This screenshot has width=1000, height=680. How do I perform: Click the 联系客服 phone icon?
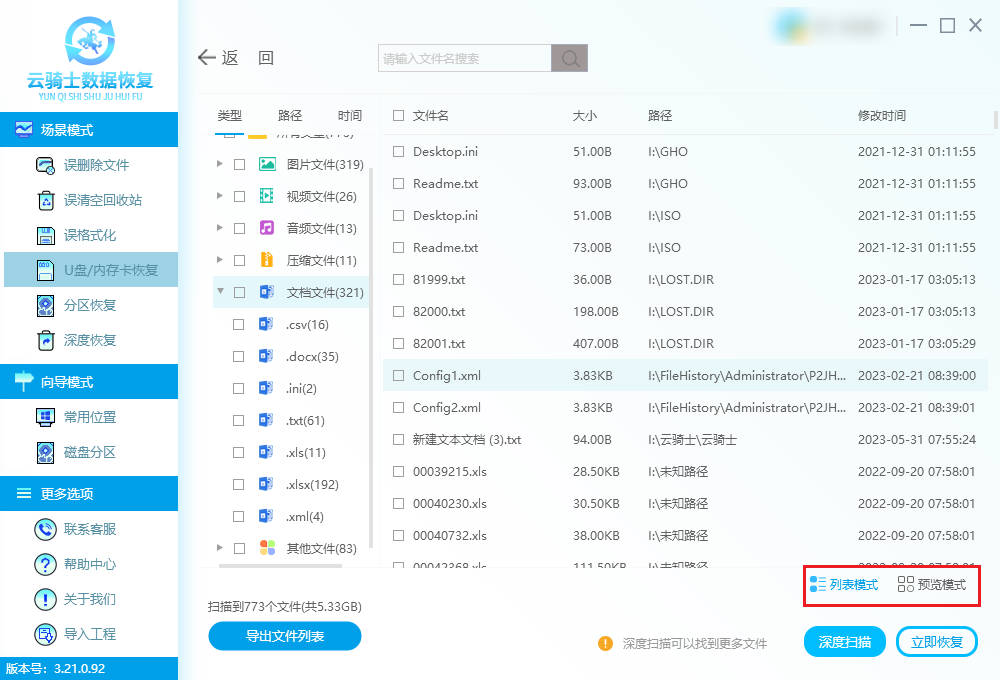pyautogui.click(x=46, y=529)
